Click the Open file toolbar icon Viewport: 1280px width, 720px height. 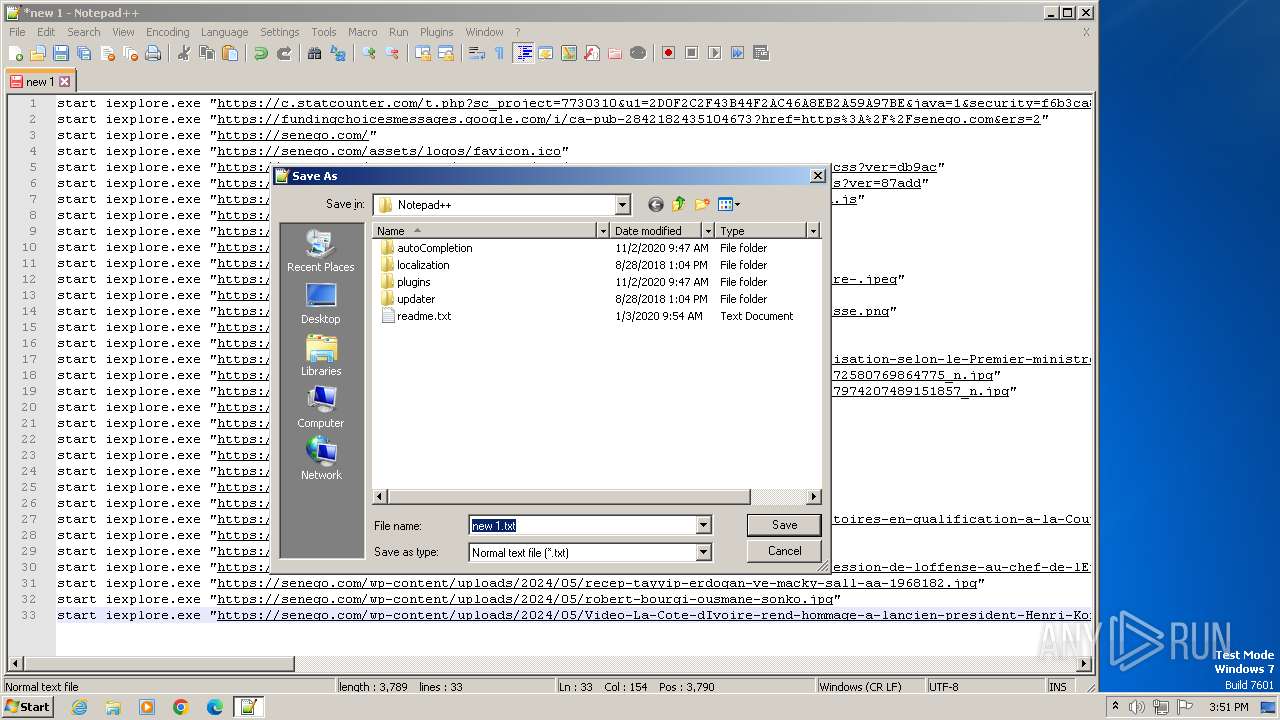38,53
